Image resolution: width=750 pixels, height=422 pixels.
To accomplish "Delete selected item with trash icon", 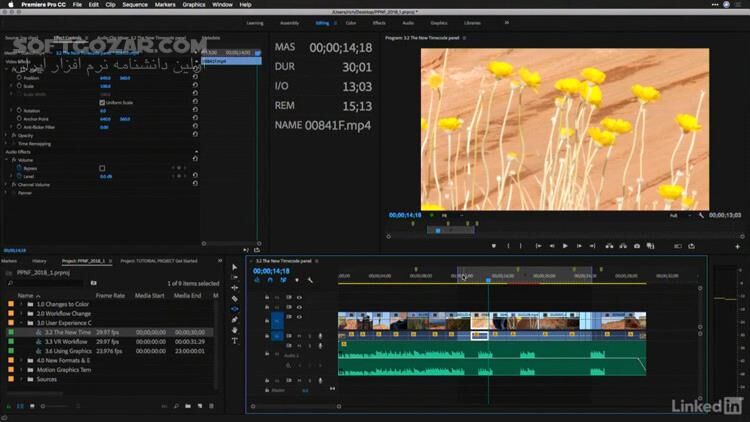I will pyautogui.click(x=211, y=406).
